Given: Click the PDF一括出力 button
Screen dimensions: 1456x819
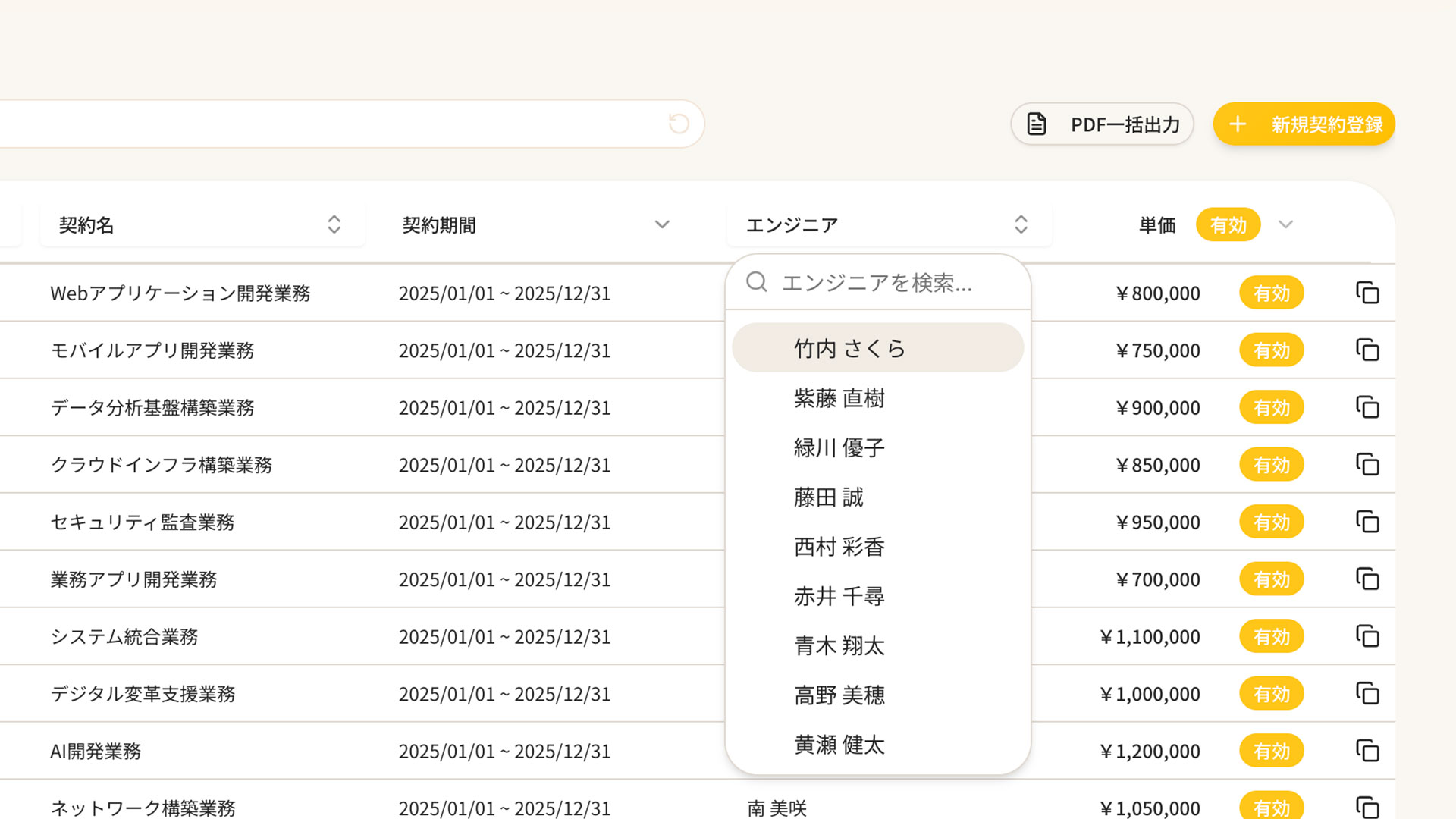Looking at the screenshot, I should [x=1102, y=124].
